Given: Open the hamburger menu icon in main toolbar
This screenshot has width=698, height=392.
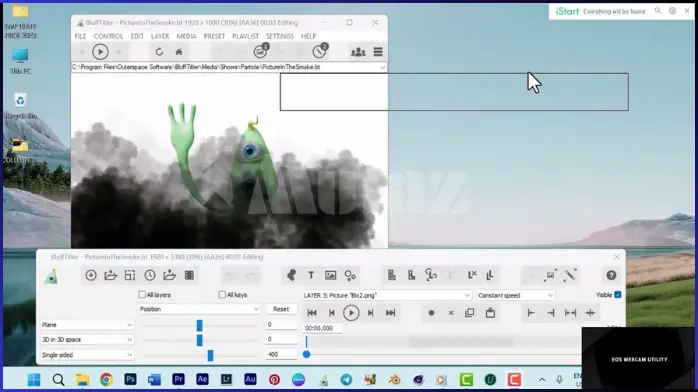Looking at the screenshot, I should pos(378,52).
